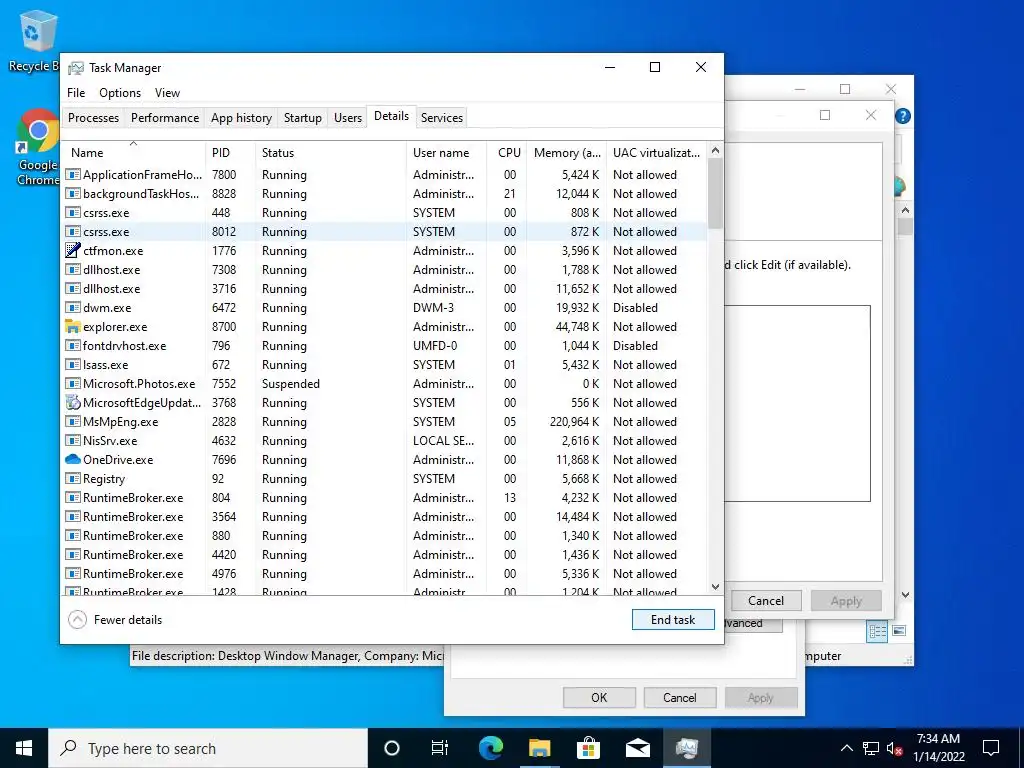
Task: Click the End task button
Action: point(673,620)
